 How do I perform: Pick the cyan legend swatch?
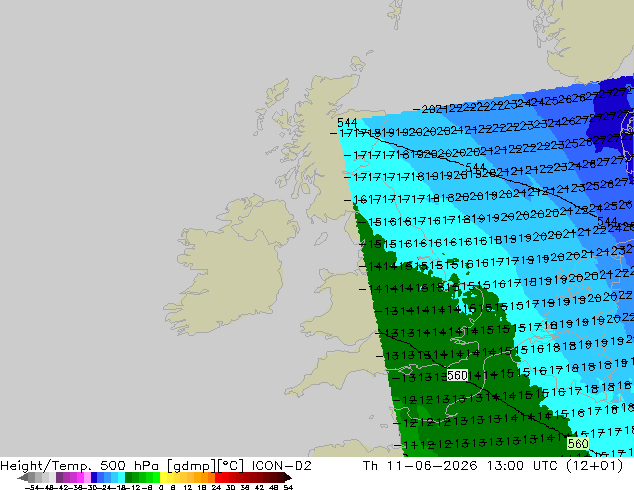click(121, 477)
